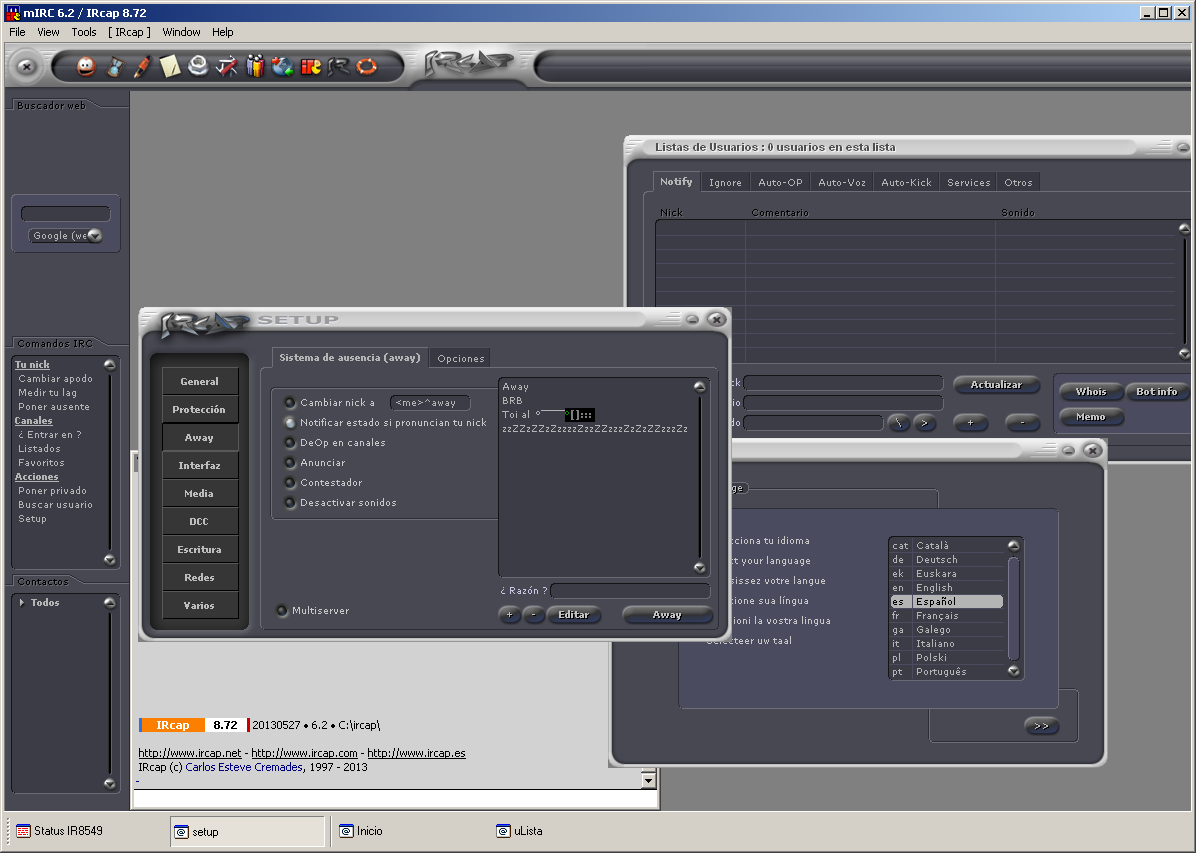Click the metal nut toolbar icon
The height and width of the screenshot is (853, 1196).
[198, 67]
